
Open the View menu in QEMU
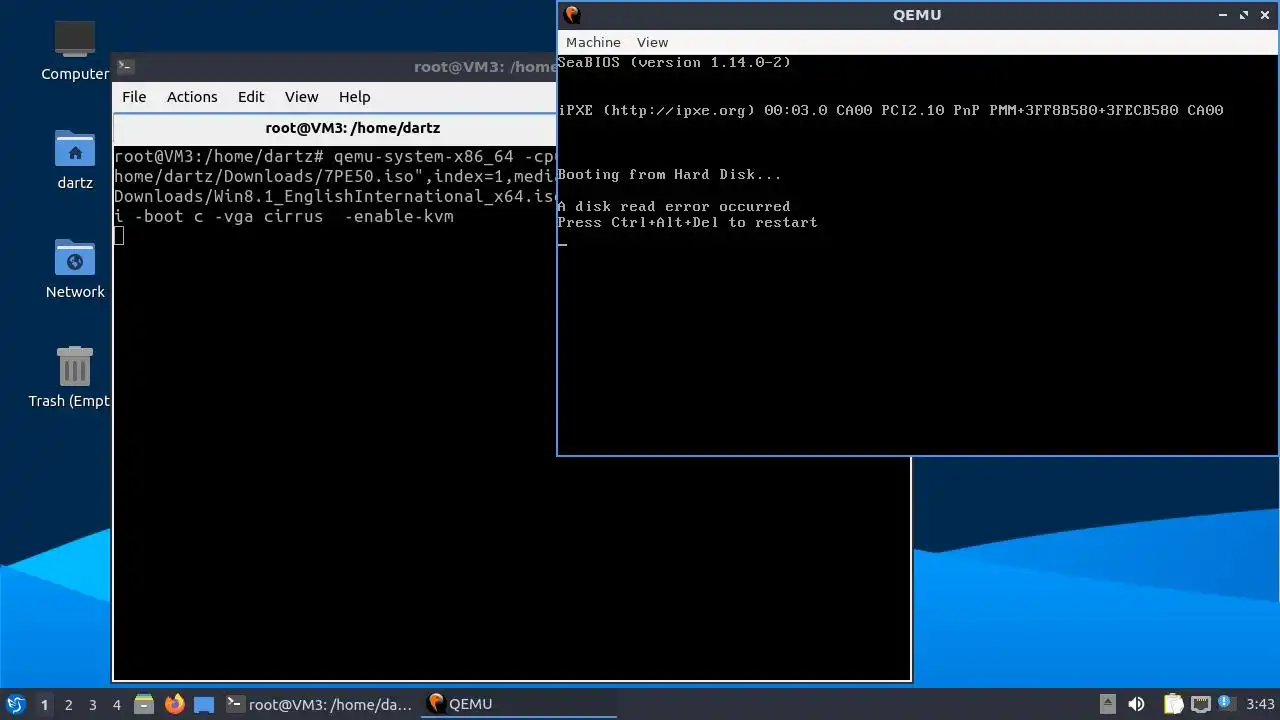[x=652, y=42]
